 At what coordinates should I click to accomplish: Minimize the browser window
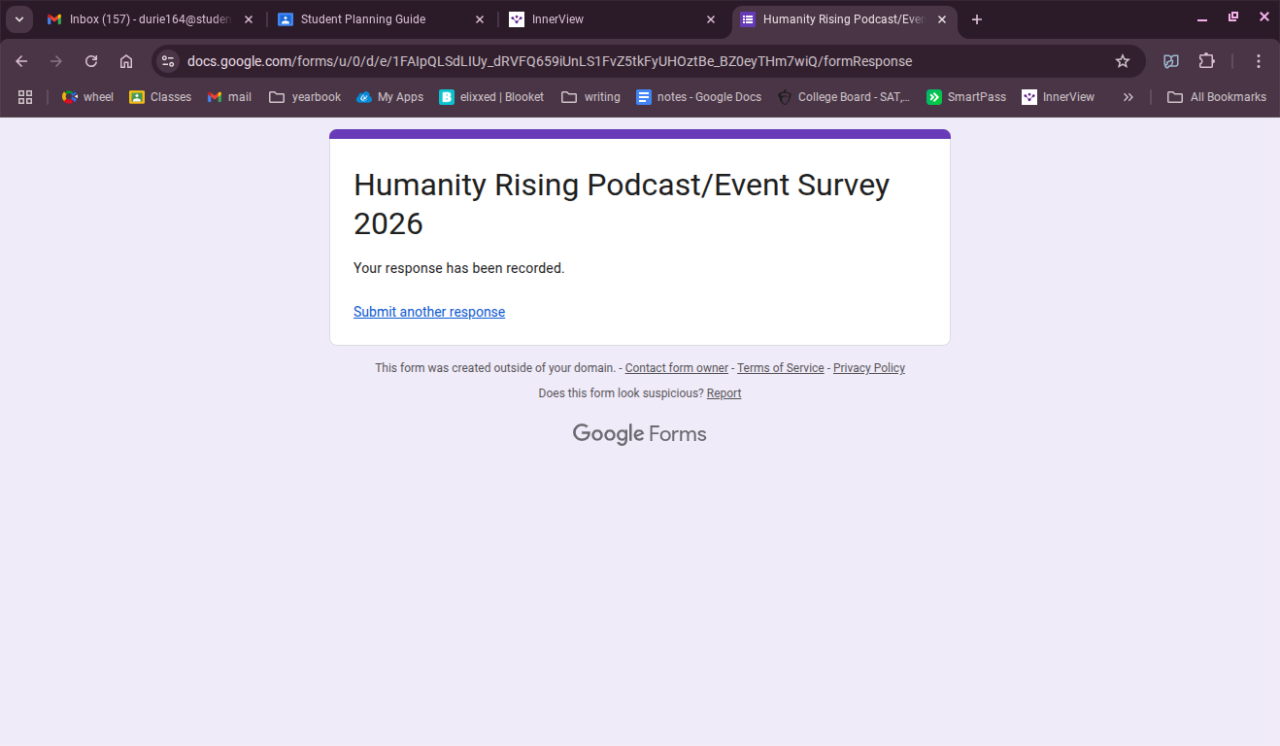point(1202,19)
